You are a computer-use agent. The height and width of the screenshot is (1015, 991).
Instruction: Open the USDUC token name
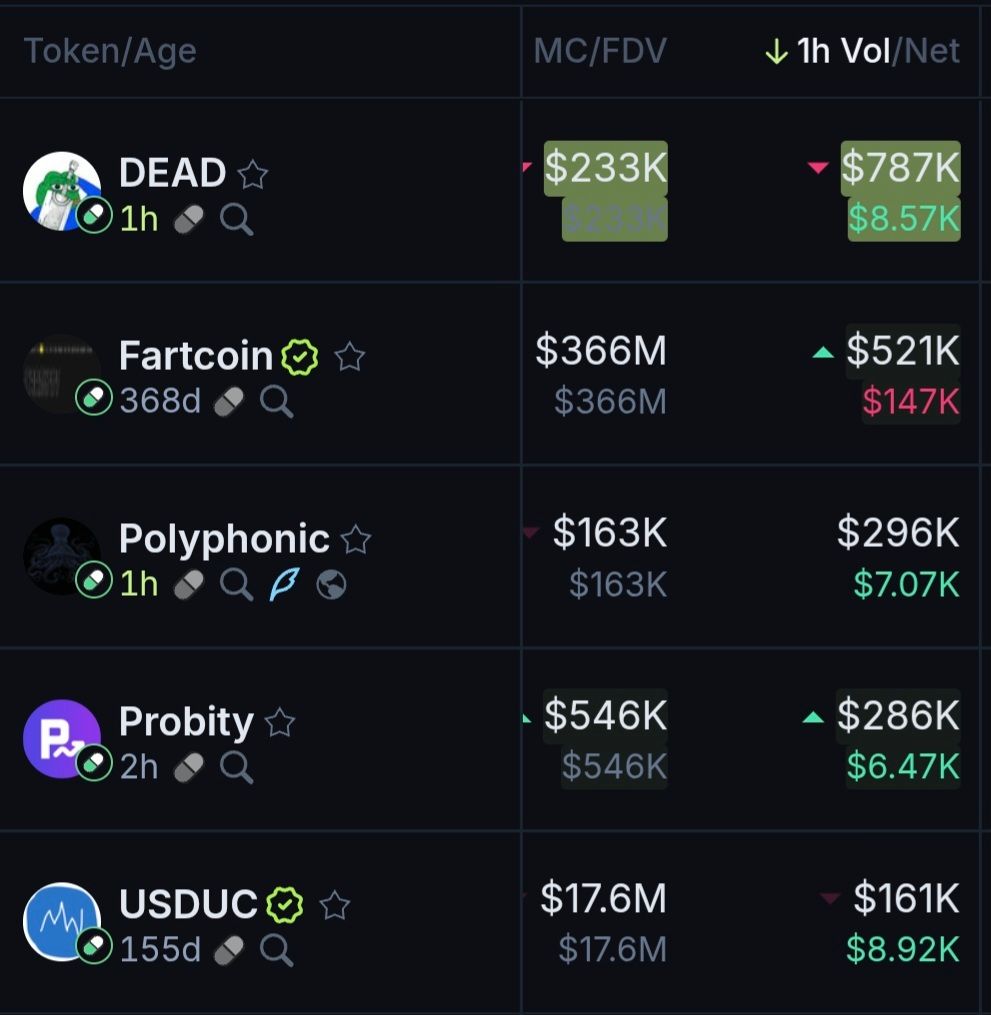tap(188, 904)
